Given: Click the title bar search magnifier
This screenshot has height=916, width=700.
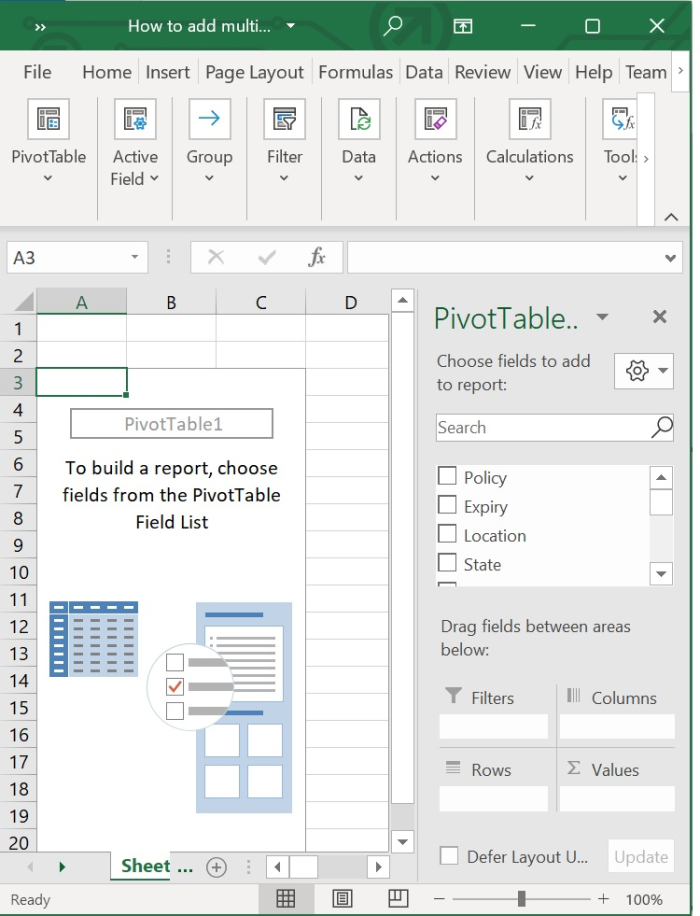Looking at the screenshot, I should (393, 26).
